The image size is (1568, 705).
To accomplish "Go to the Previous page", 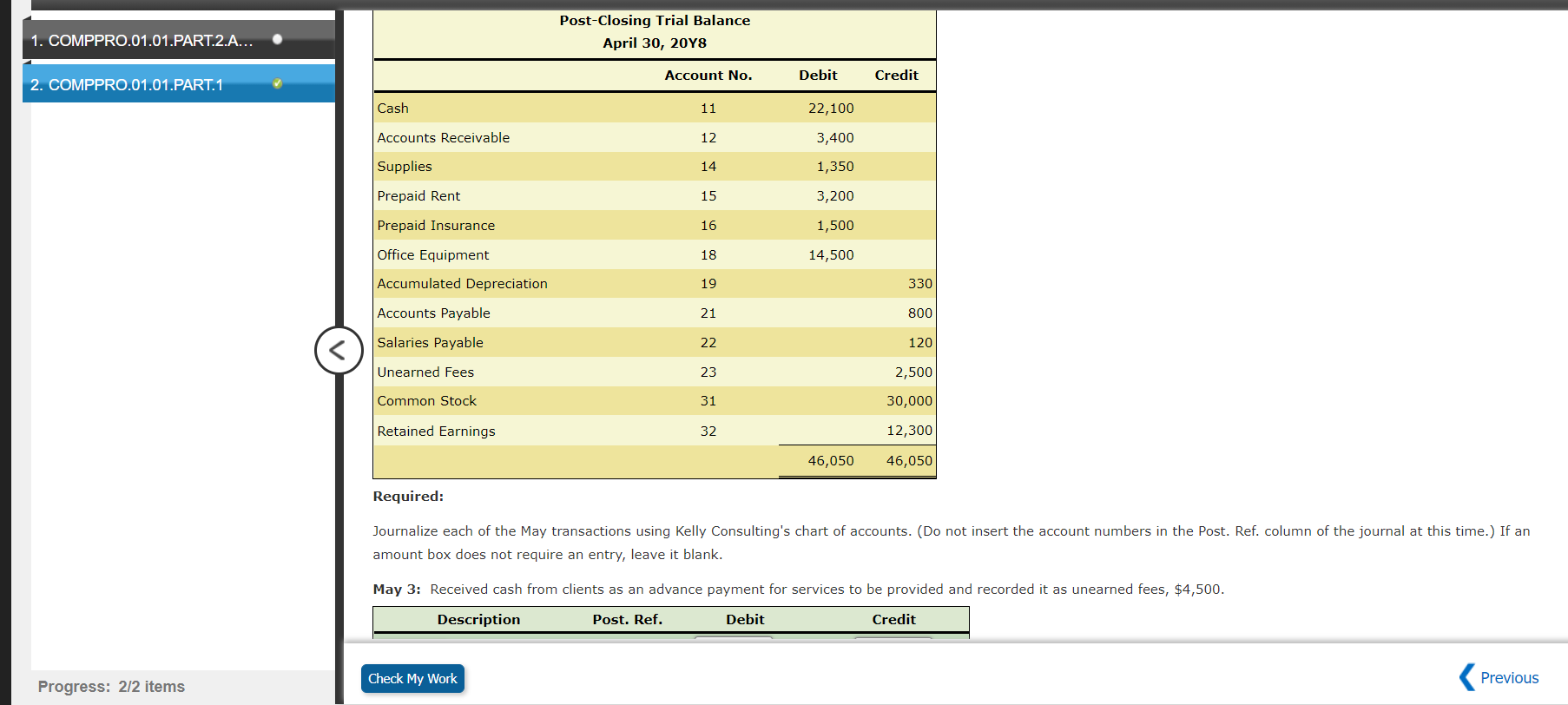I will 1499,677.
